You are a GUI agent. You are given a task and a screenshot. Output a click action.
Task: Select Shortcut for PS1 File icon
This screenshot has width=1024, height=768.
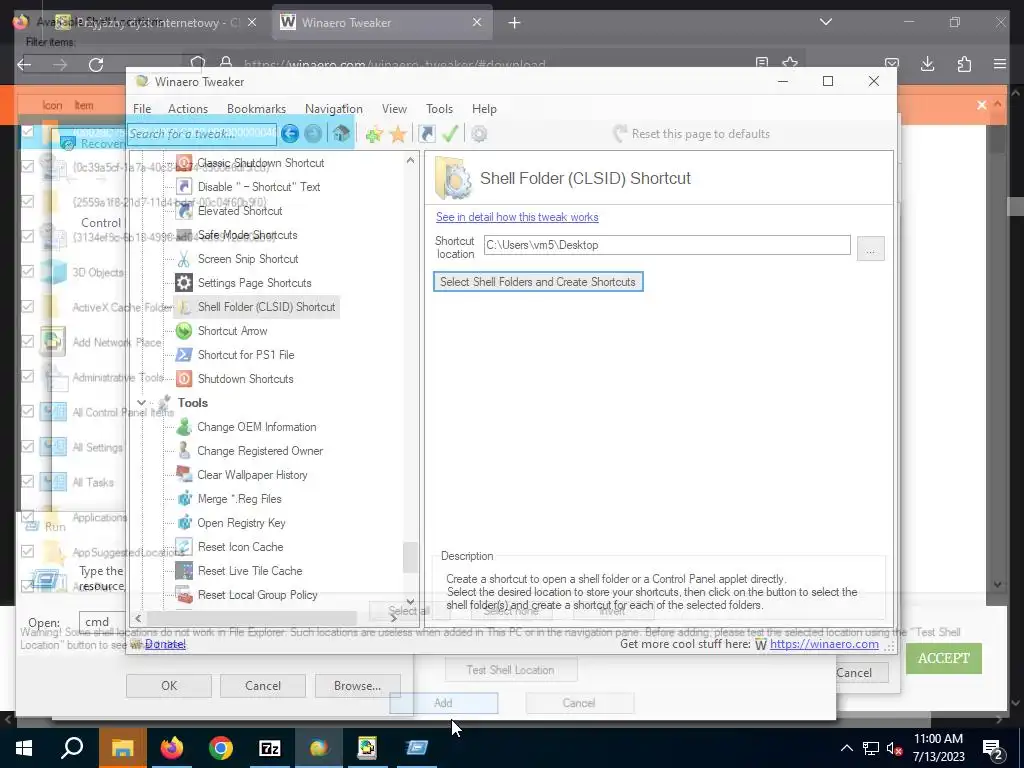(x=184, y=355)
